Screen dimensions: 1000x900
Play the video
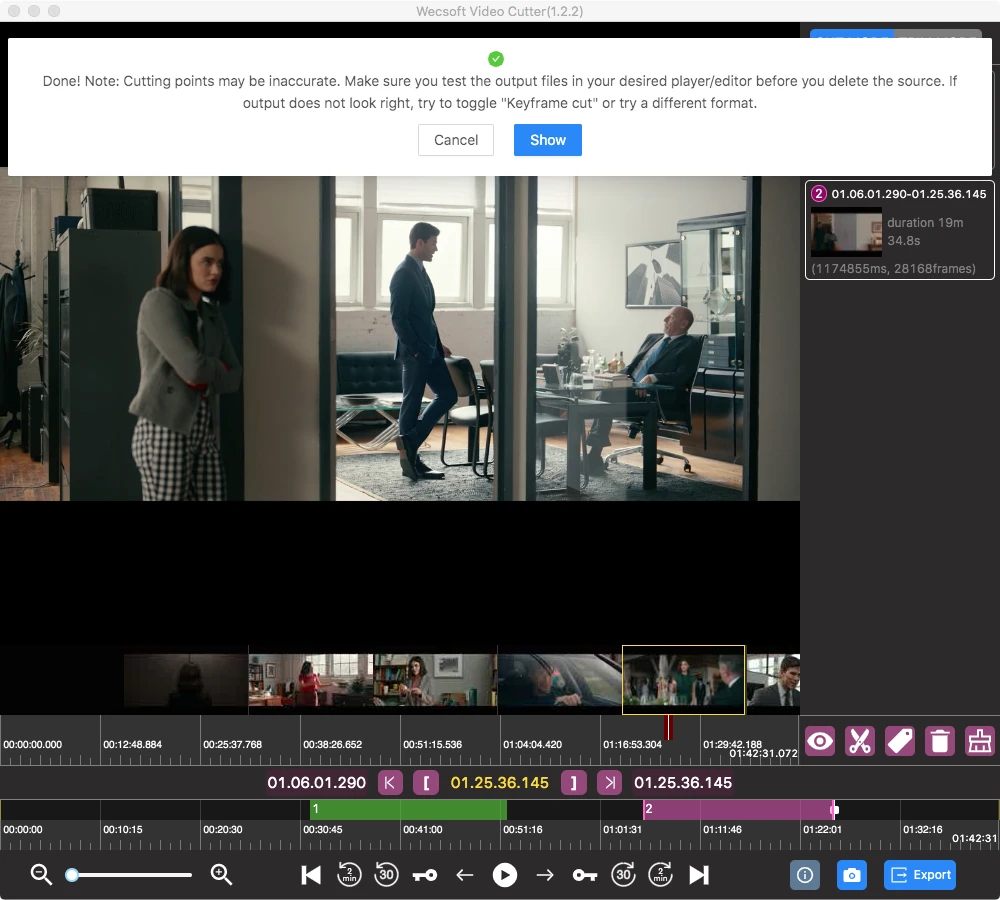pos(504,874)
